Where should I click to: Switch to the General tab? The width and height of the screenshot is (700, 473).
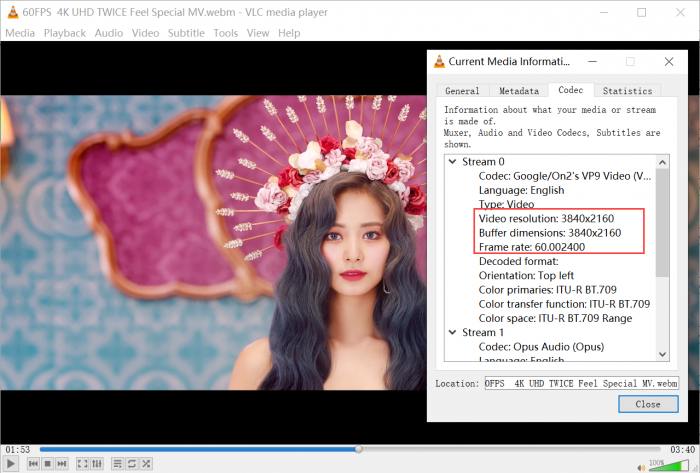[462, 91]
